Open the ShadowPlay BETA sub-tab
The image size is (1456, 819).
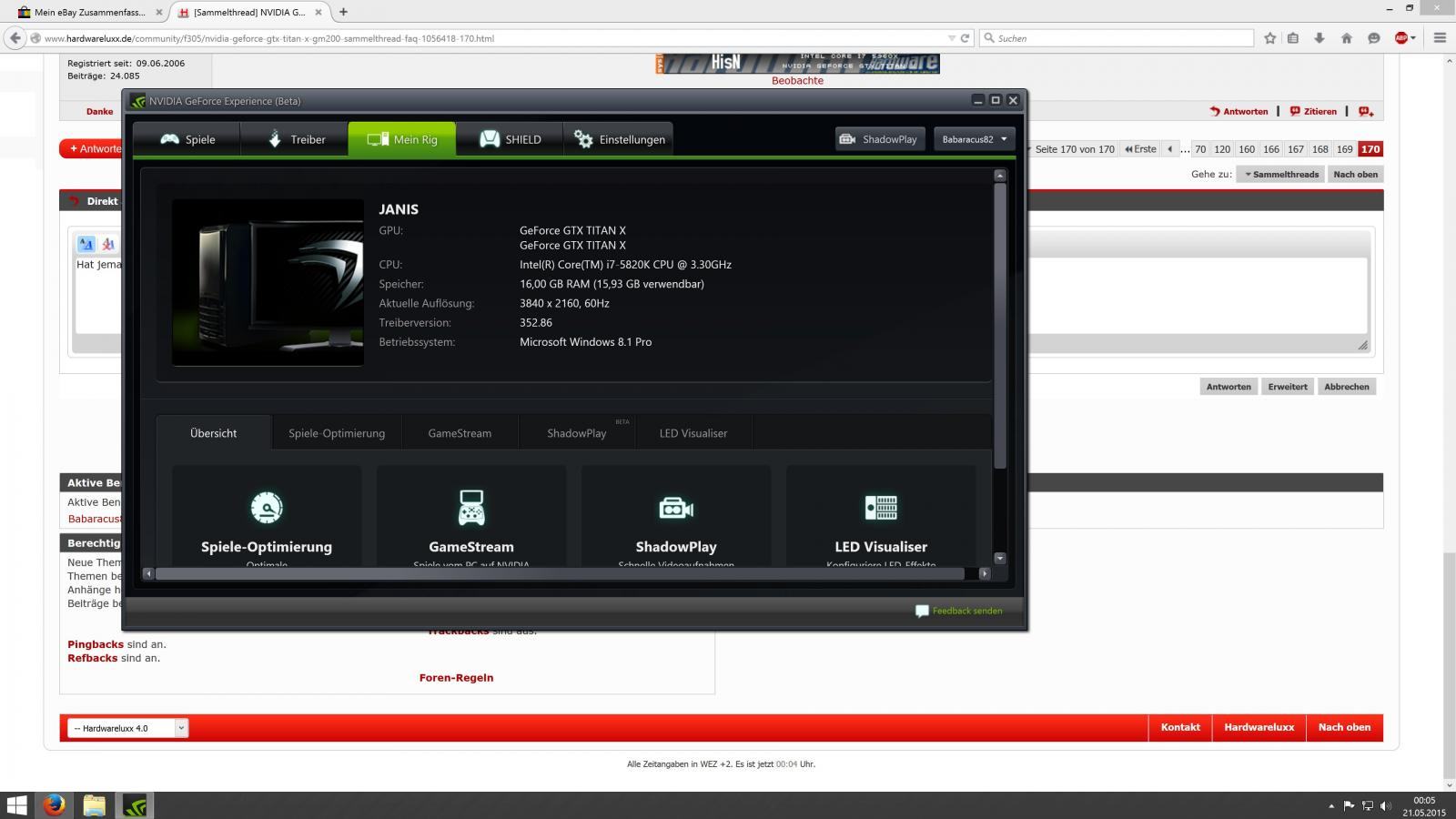(x=577, y=433)
